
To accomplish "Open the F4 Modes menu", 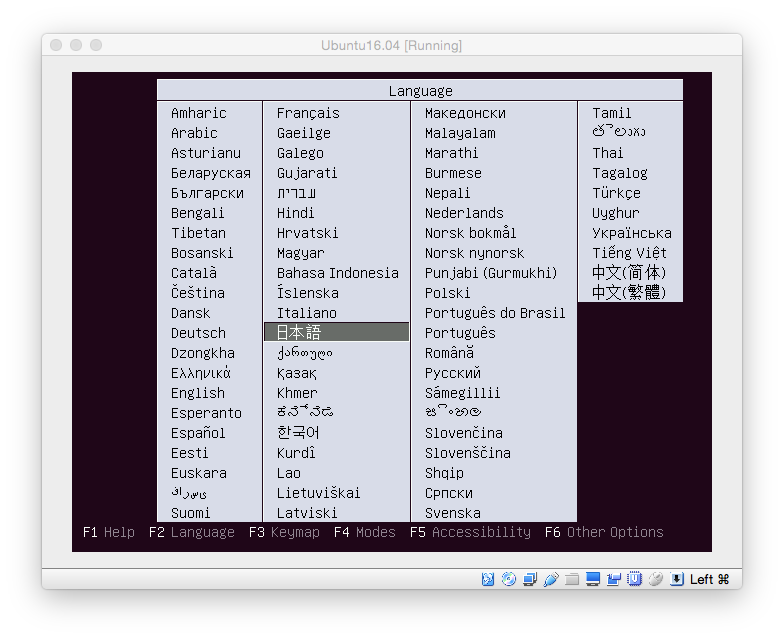I will point(364,532).
